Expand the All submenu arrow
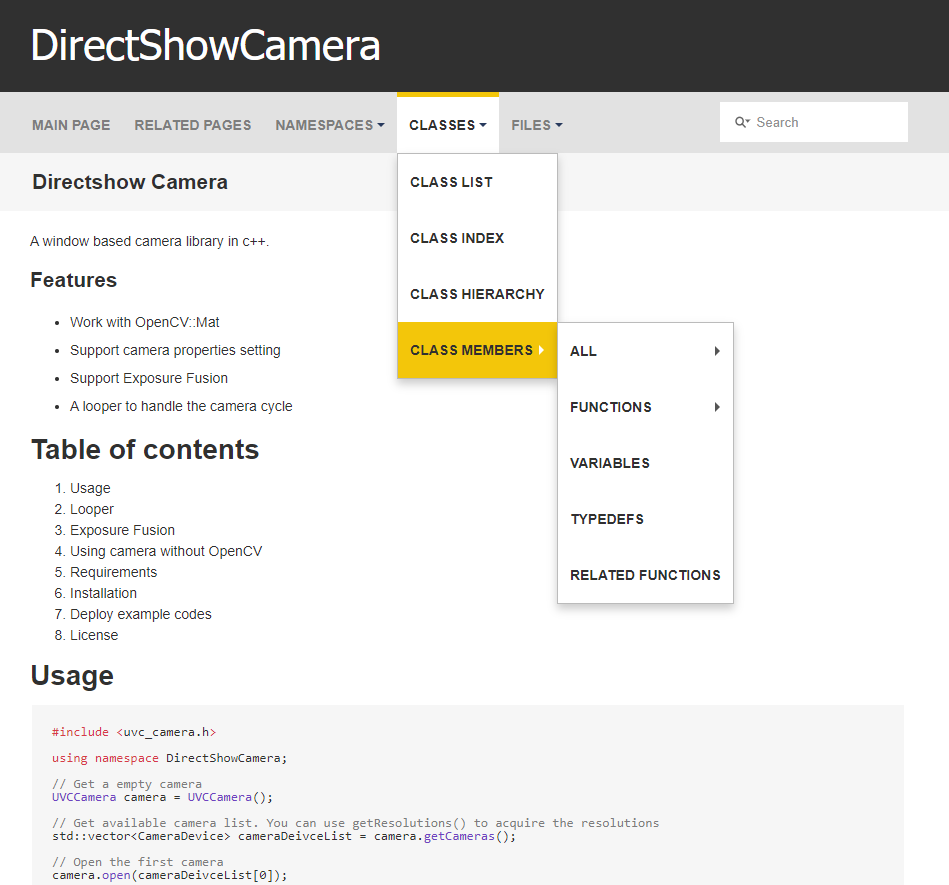 717,351
